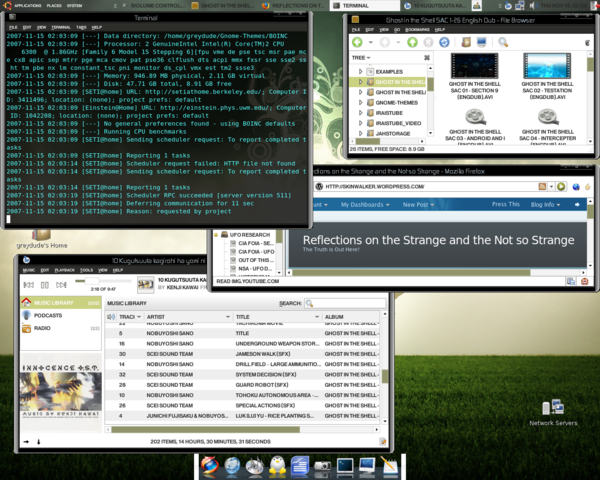Expand the Iraistube folder in tree
The width and height of the screenshot is (600, 480).
tap(360, 113)
